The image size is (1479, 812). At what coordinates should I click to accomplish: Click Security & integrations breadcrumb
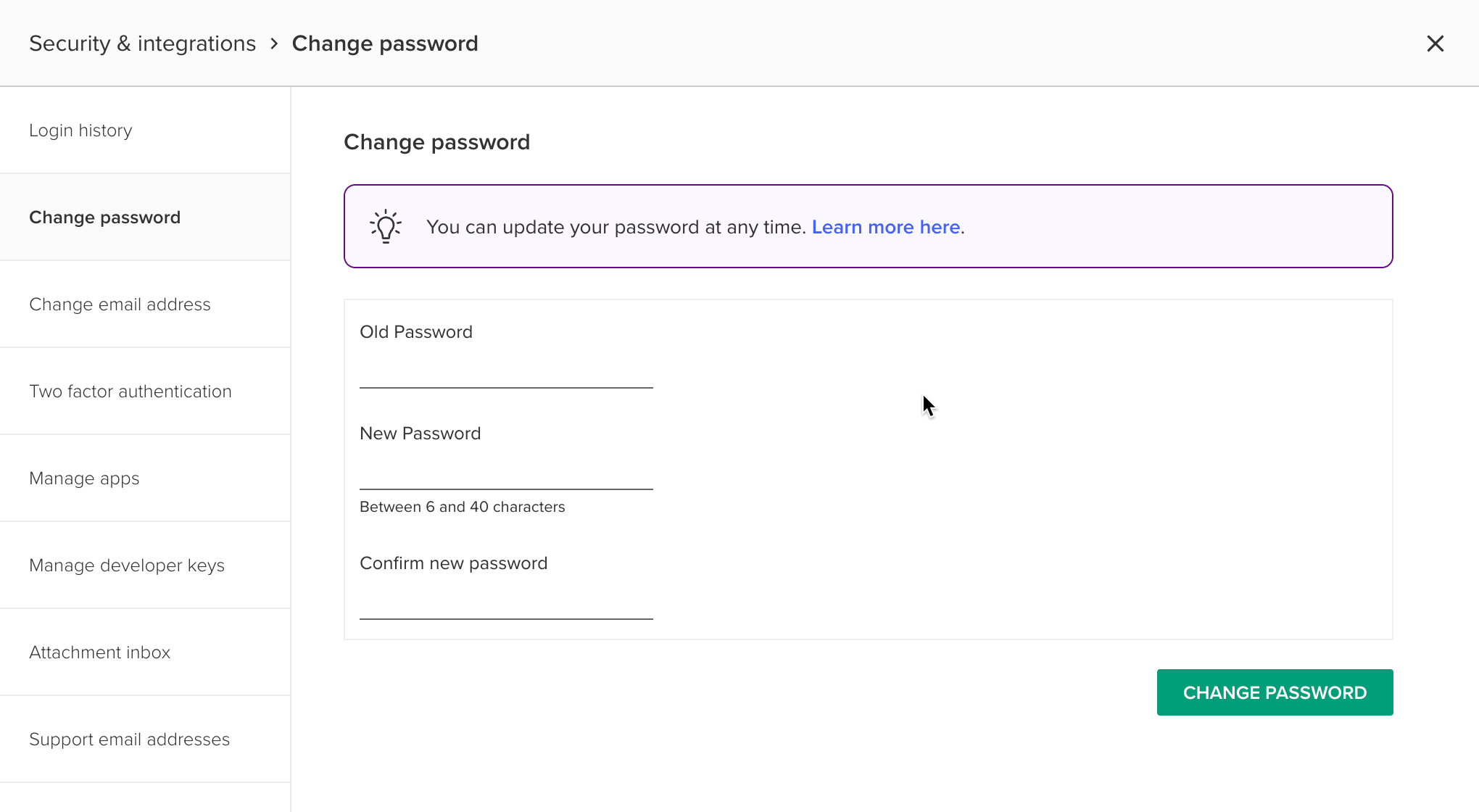click(142, 43)
